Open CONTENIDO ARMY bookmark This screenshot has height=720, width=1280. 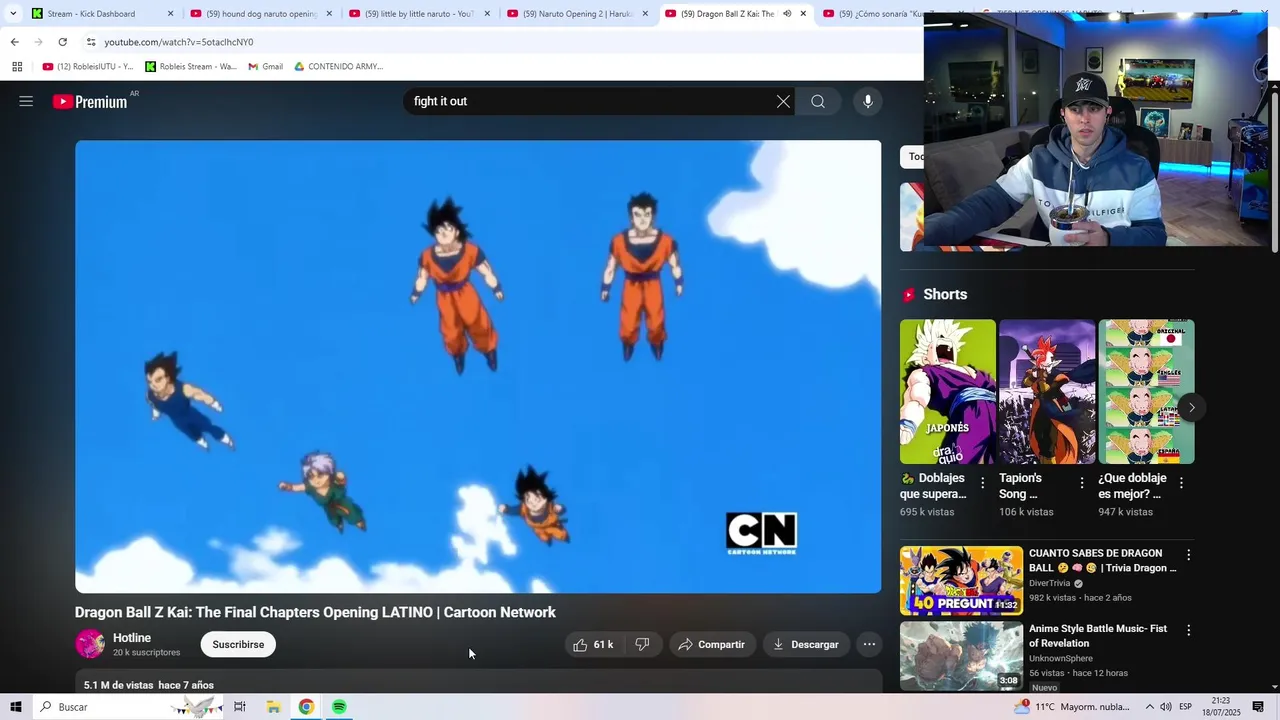[338, 67]
